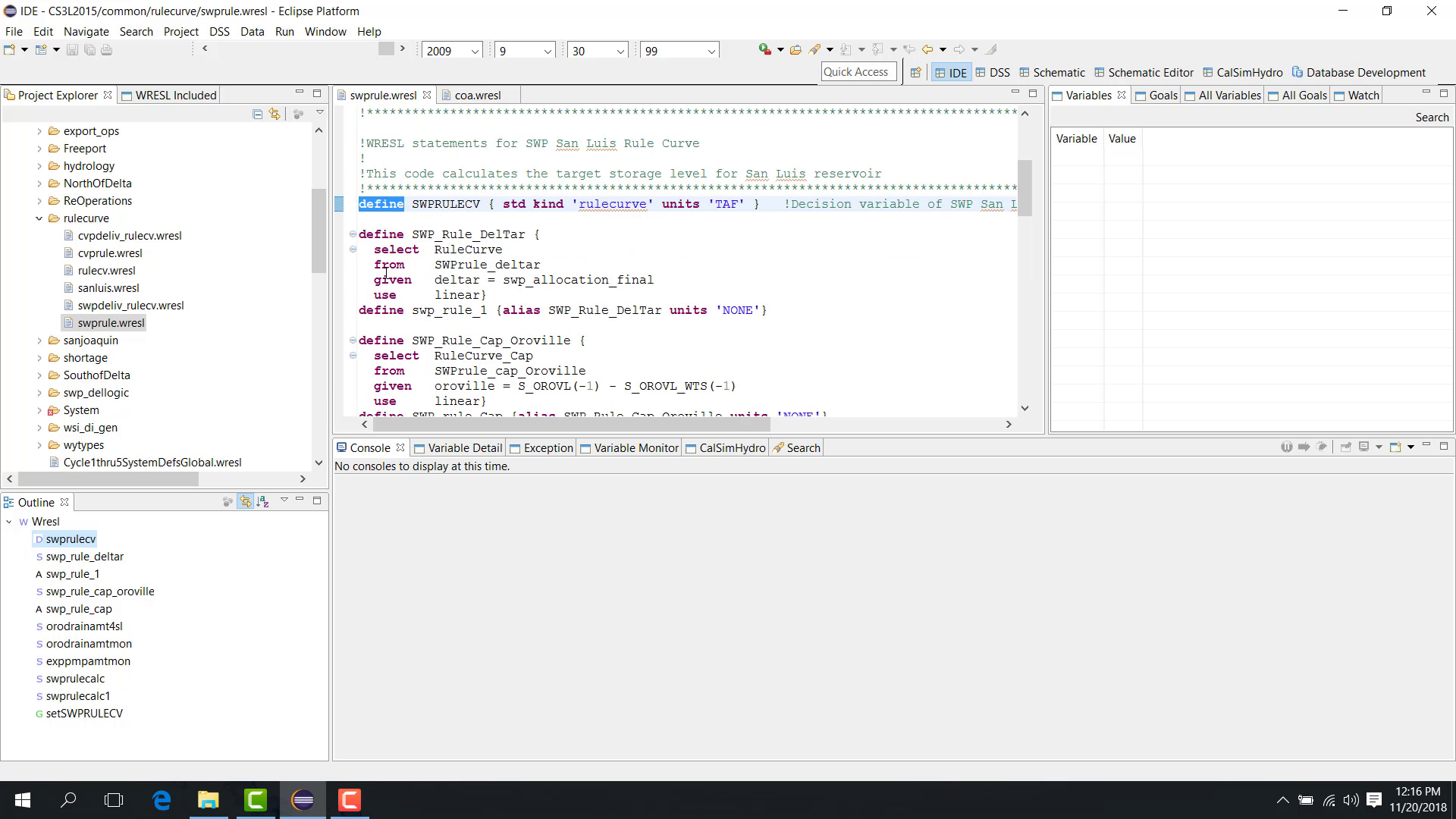Click the Print toolbar icon

pyautogui.click(x=106, y=50)
